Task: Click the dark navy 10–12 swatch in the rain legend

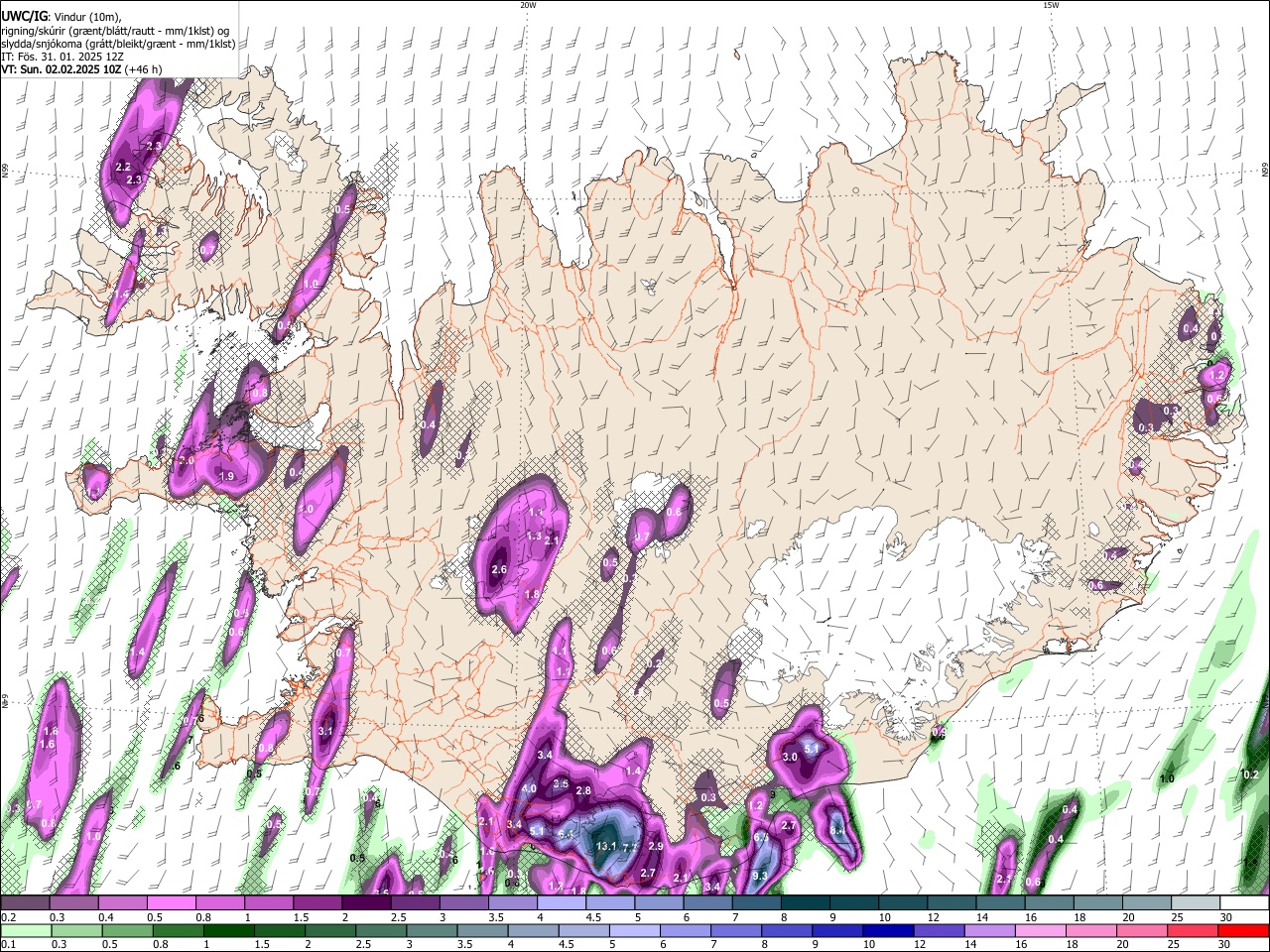Action: (x=888, y=930)
